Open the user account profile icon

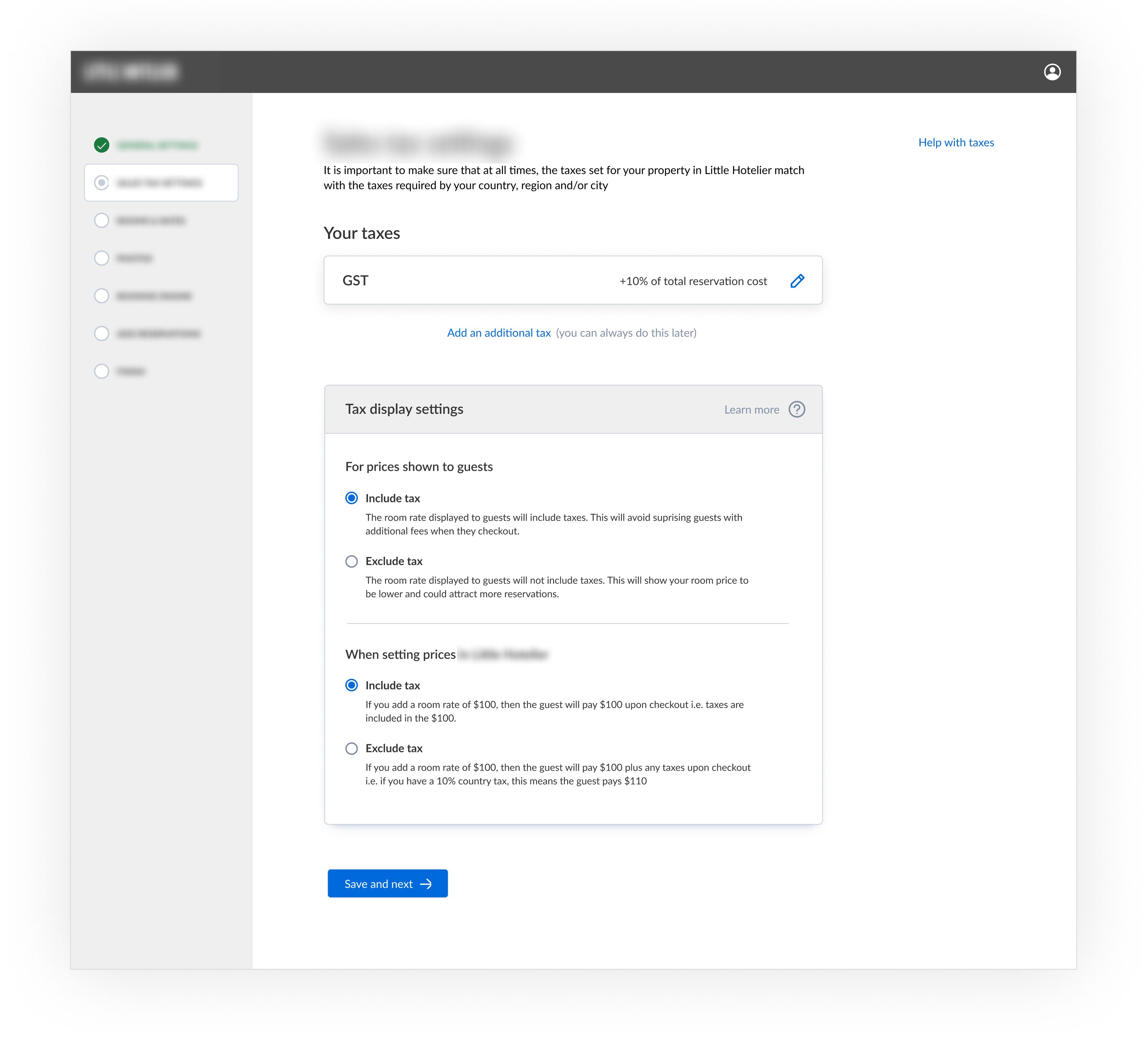click(x=1052, y=72)
